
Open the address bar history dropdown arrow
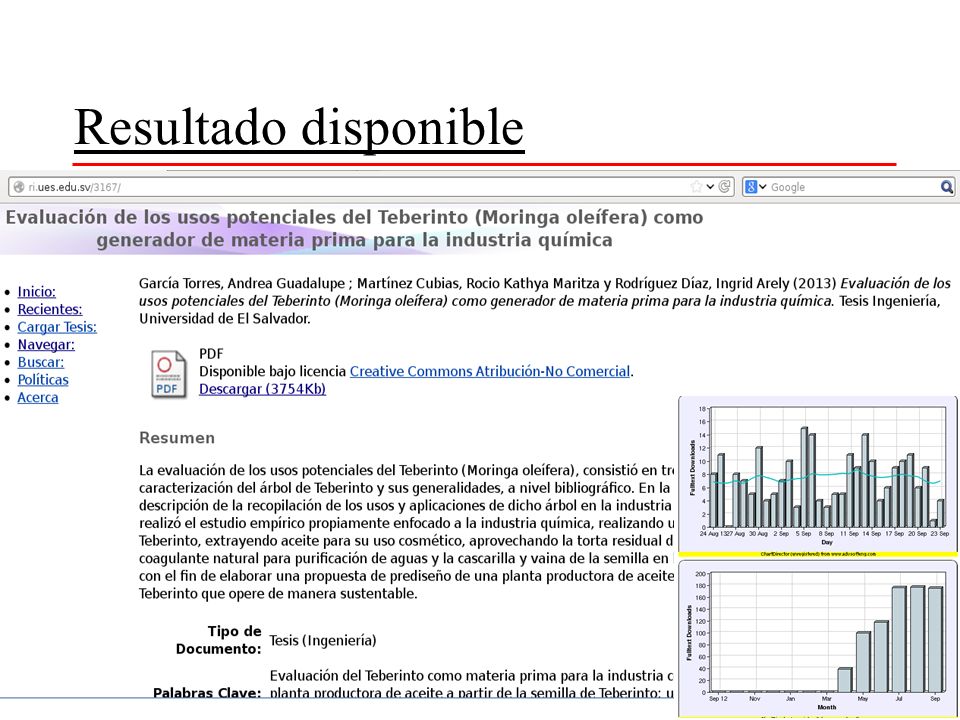710,187
